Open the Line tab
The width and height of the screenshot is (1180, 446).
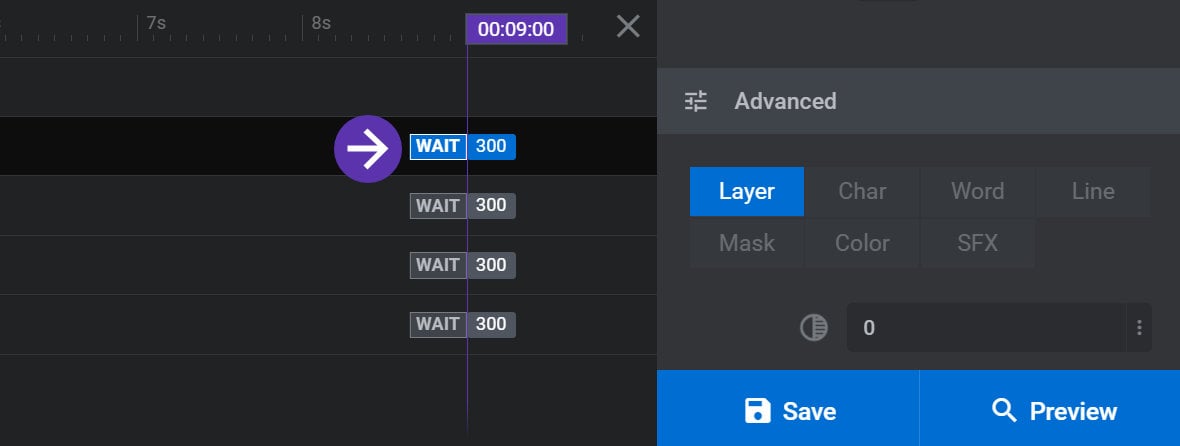click(1093, 191)
